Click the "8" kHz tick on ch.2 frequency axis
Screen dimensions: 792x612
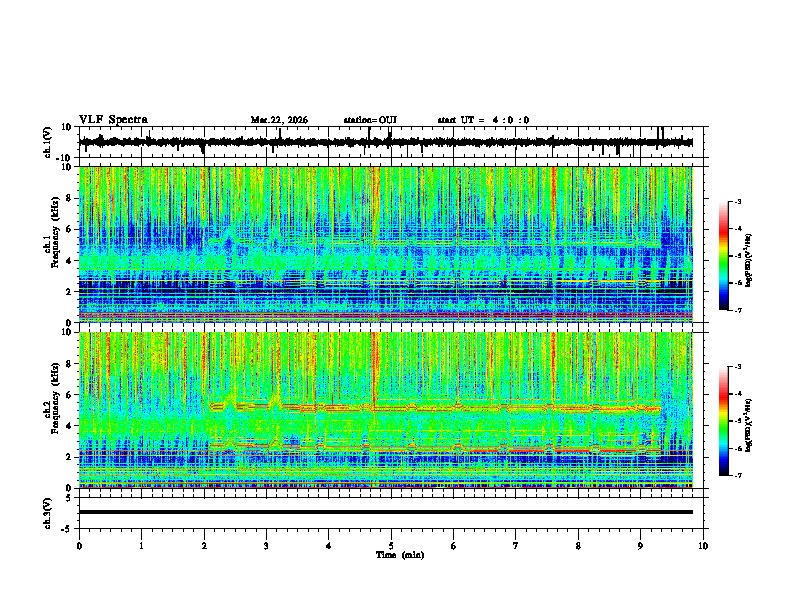pos(70,364)
